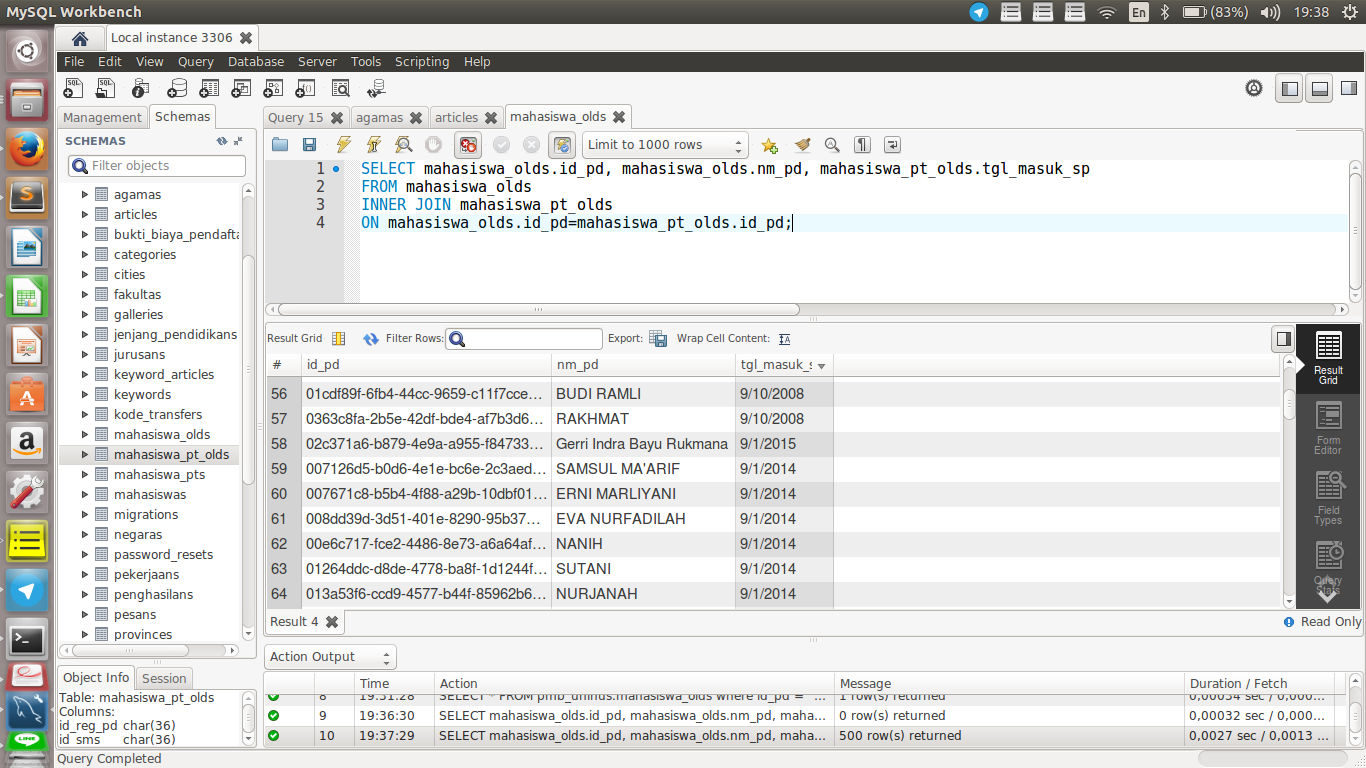Screen dimensions: 1366x768
Task: Click the schemas tree vertical scrollbar
Action: coord(249,370)
